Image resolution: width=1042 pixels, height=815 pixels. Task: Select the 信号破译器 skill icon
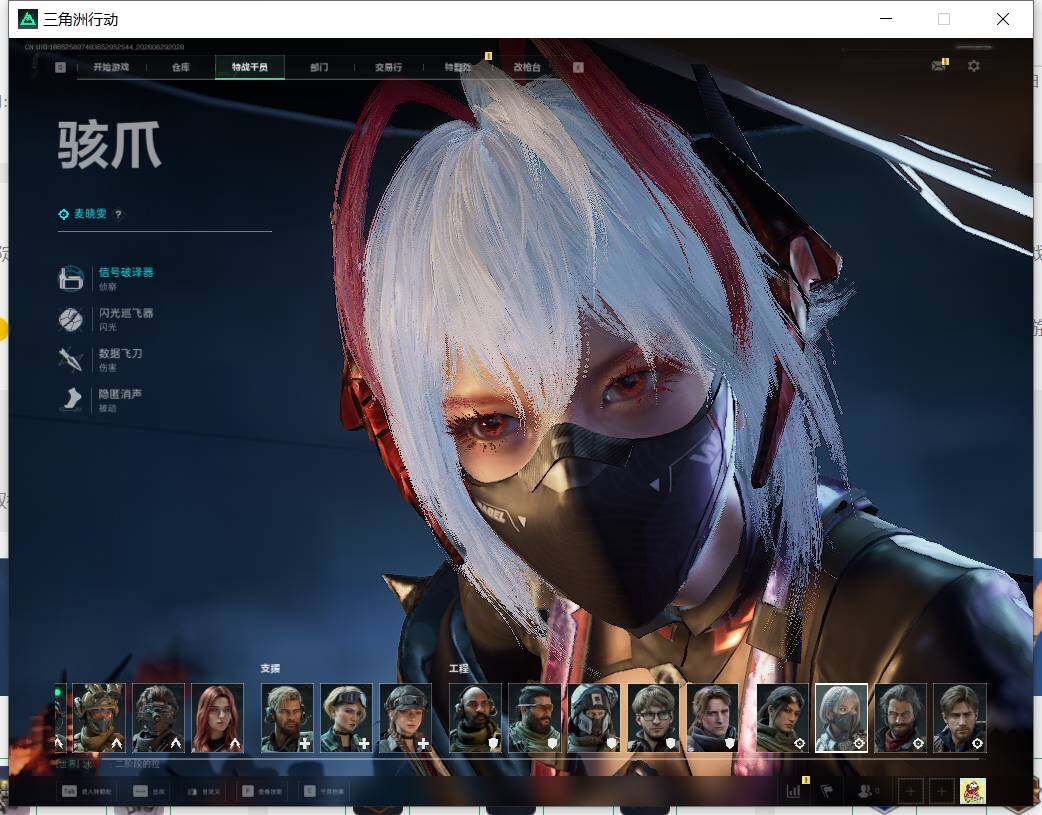coord(70,279)
